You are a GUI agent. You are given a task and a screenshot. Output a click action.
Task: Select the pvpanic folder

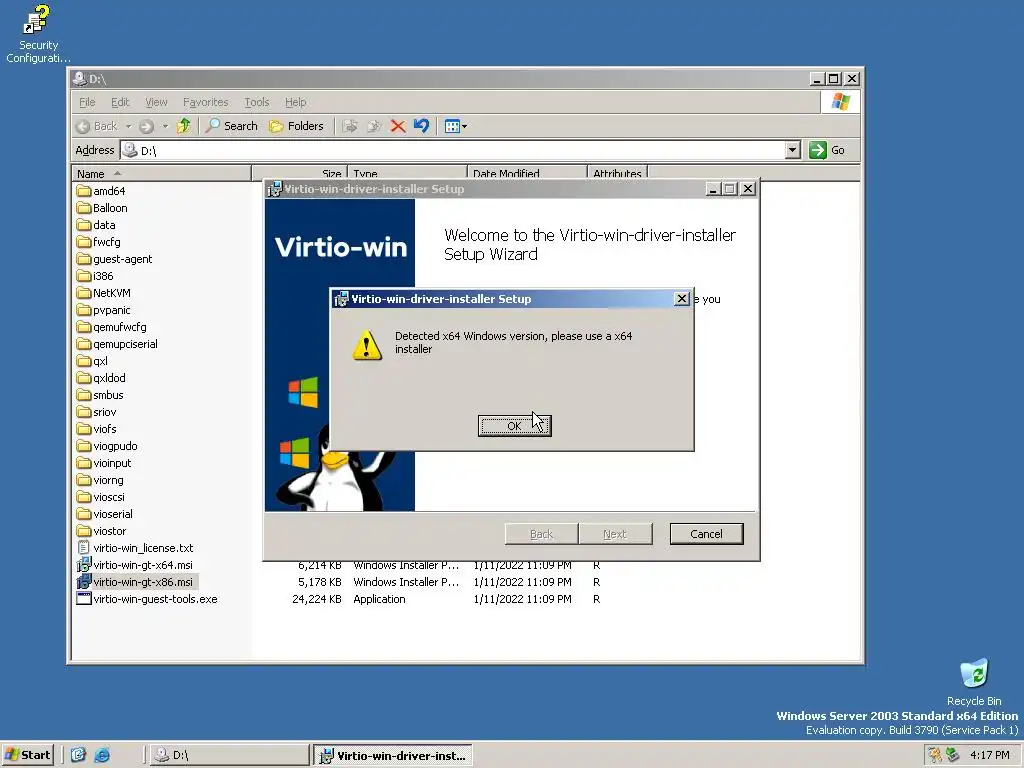pos(104,310)
